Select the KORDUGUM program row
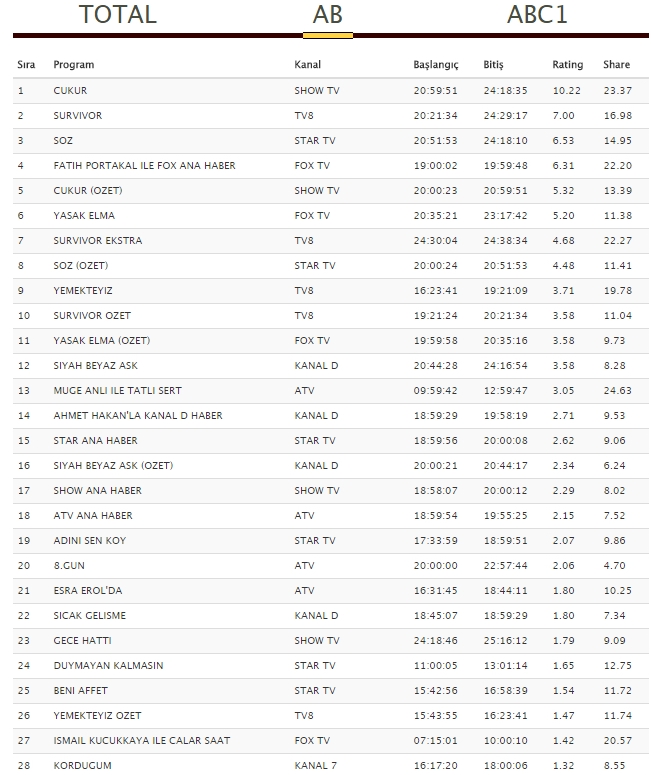Screen dimensions: 651x775 point(331,765)
